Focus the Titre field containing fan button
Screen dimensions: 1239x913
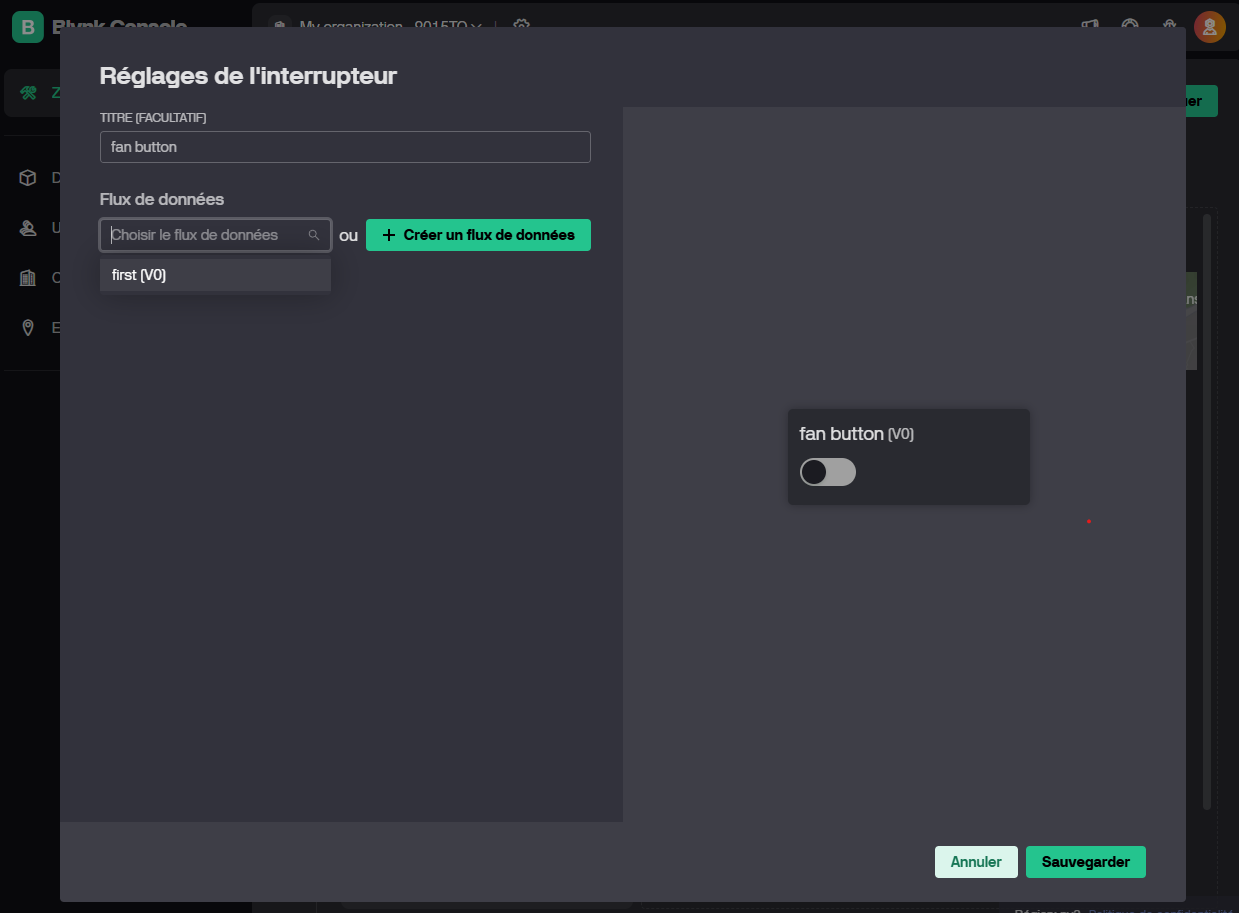click(345, 147)
